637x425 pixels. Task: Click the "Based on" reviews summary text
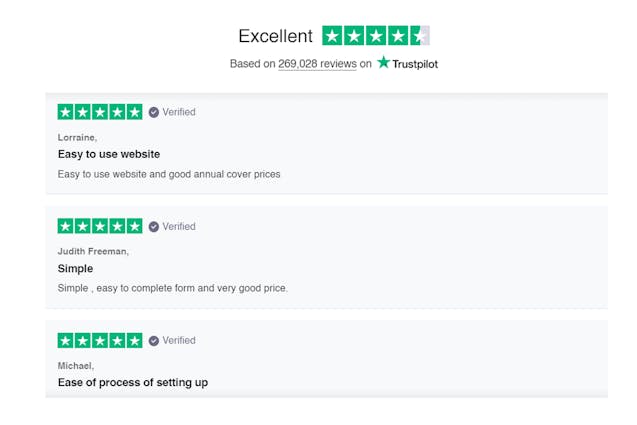252,64
